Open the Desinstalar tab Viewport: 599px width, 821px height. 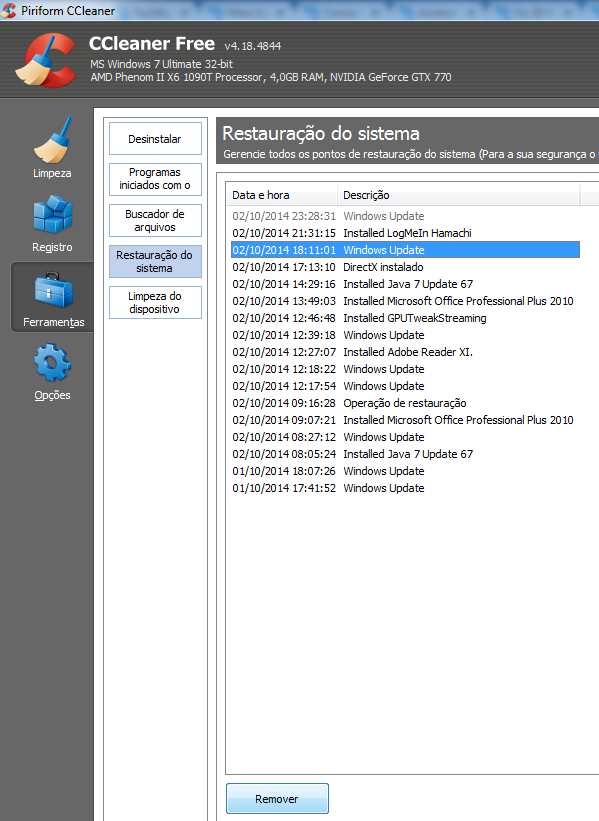point(155,139)
